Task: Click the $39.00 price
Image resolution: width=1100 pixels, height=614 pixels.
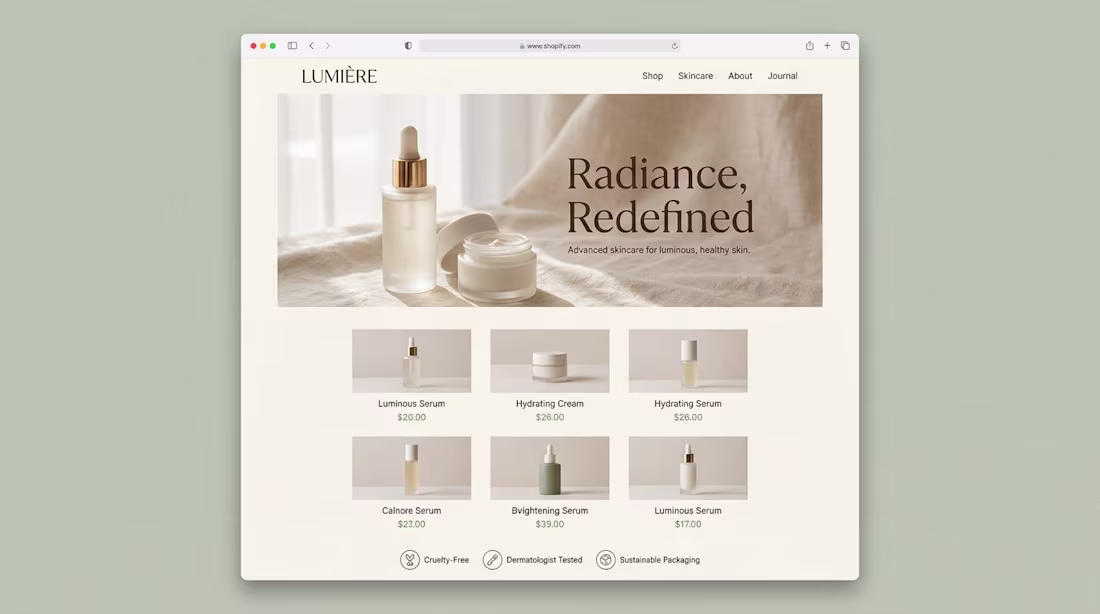Action: 550,524
